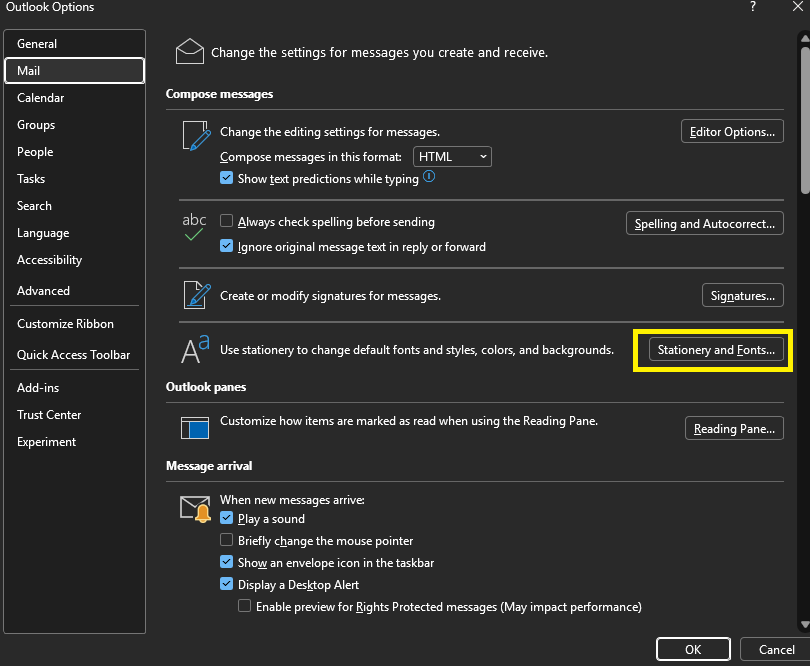Open Reading Pane settings
The width and height of the screenshot is (810, 666).
(x=734, y=428)
